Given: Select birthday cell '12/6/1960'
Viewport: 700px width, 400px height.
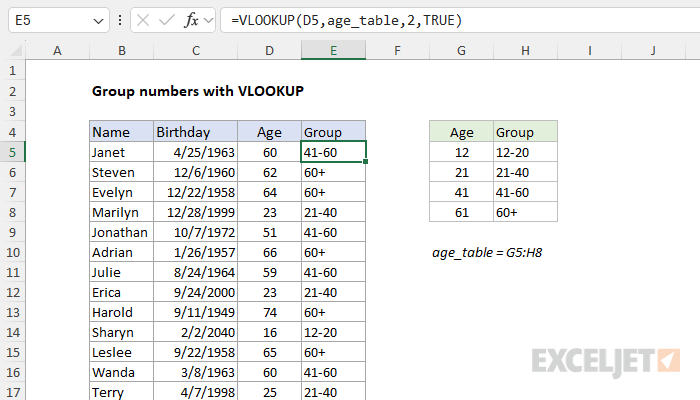Looking at the screenshot, I should pos(196,172).
